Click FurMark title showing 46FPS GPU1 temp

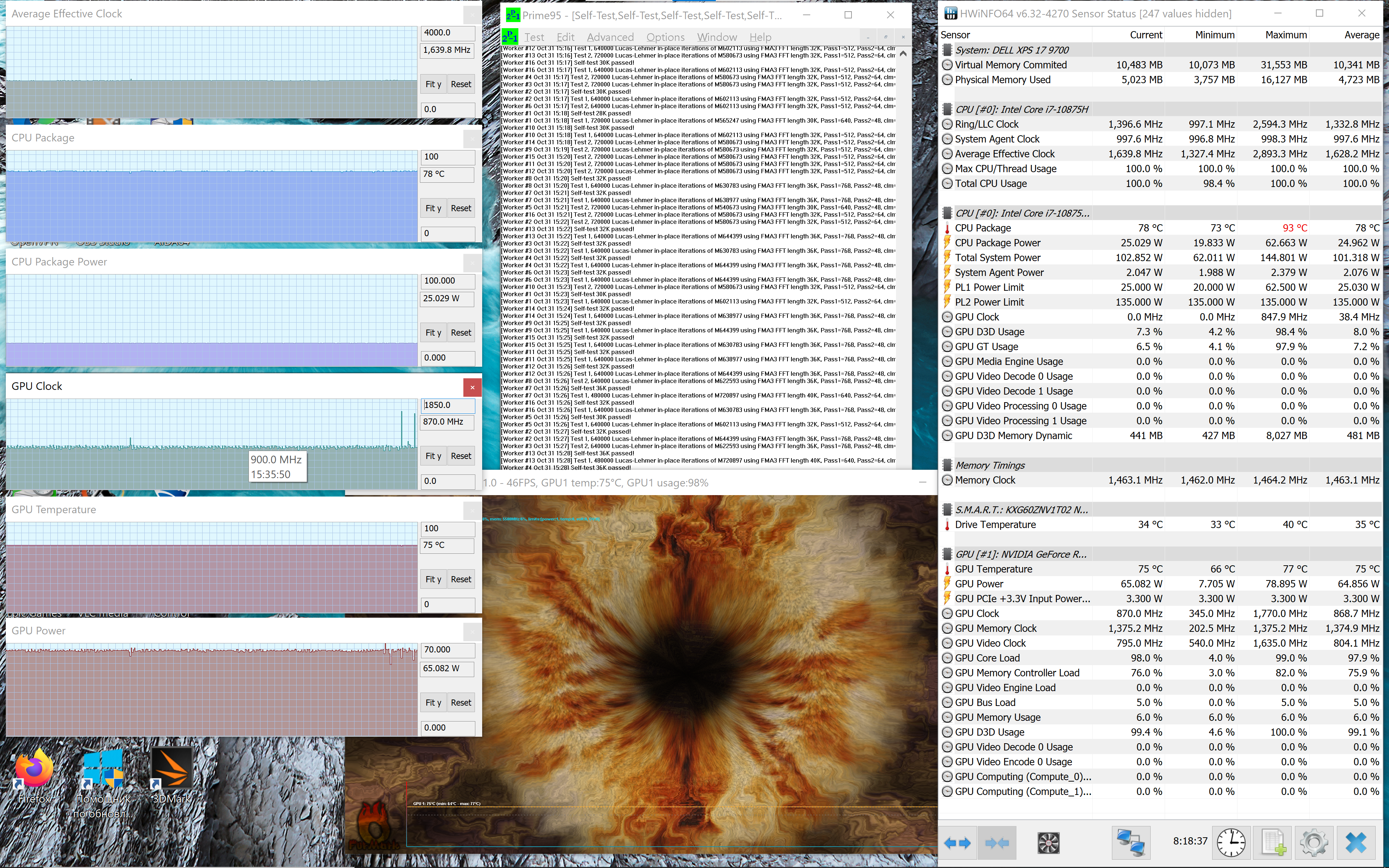[596, 483]
